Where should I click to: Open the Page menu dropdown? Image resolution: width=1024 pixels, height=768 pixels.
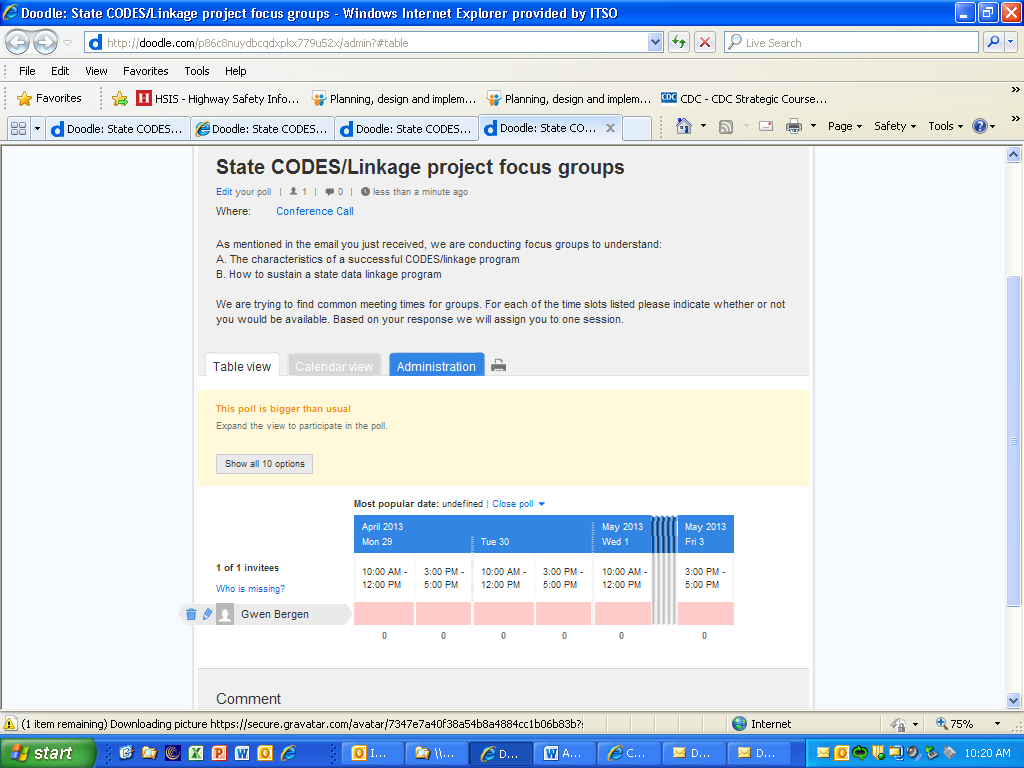click(844, 127)
